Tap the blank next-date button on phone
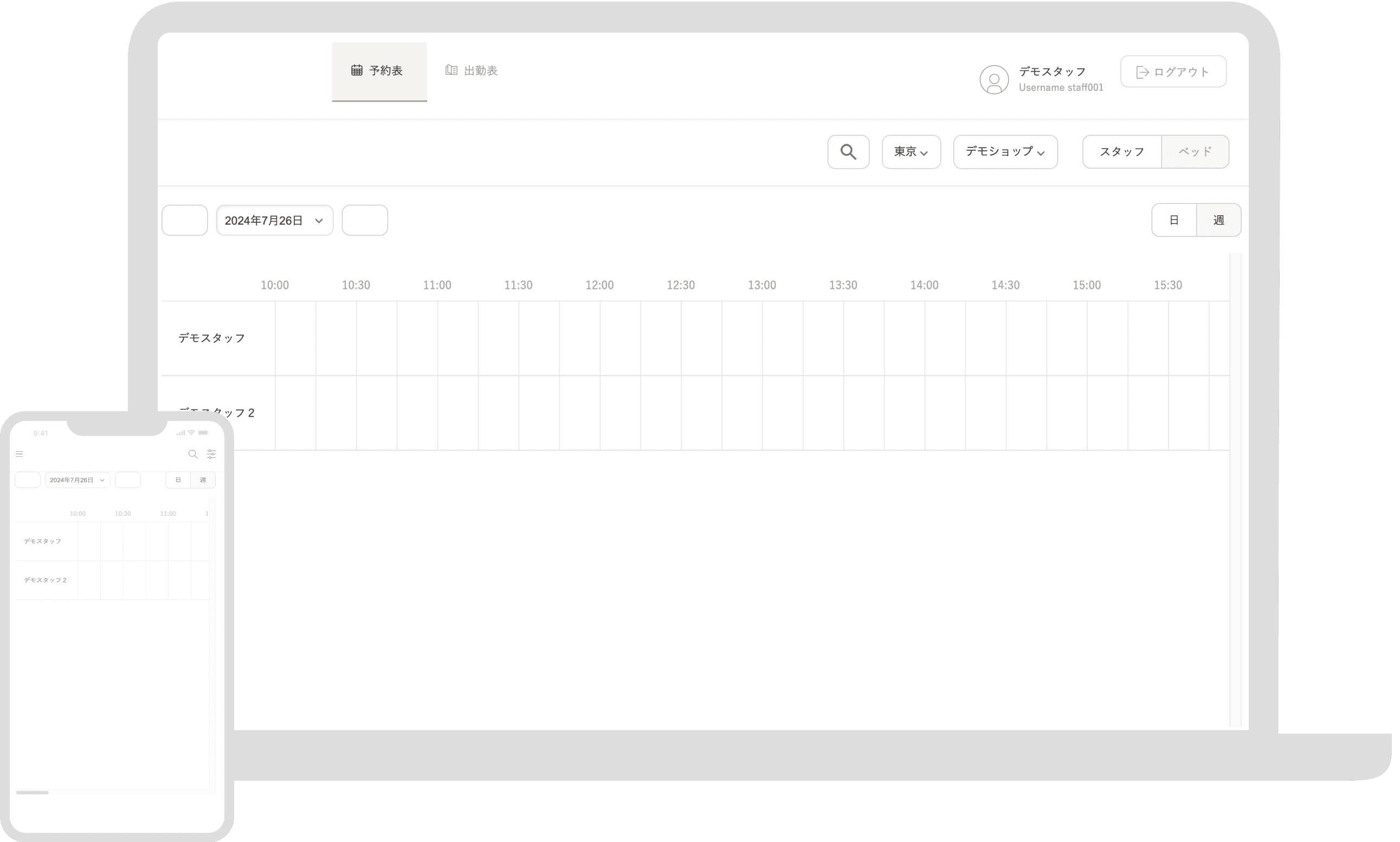The image size is (1400, 842). (127, 480)
